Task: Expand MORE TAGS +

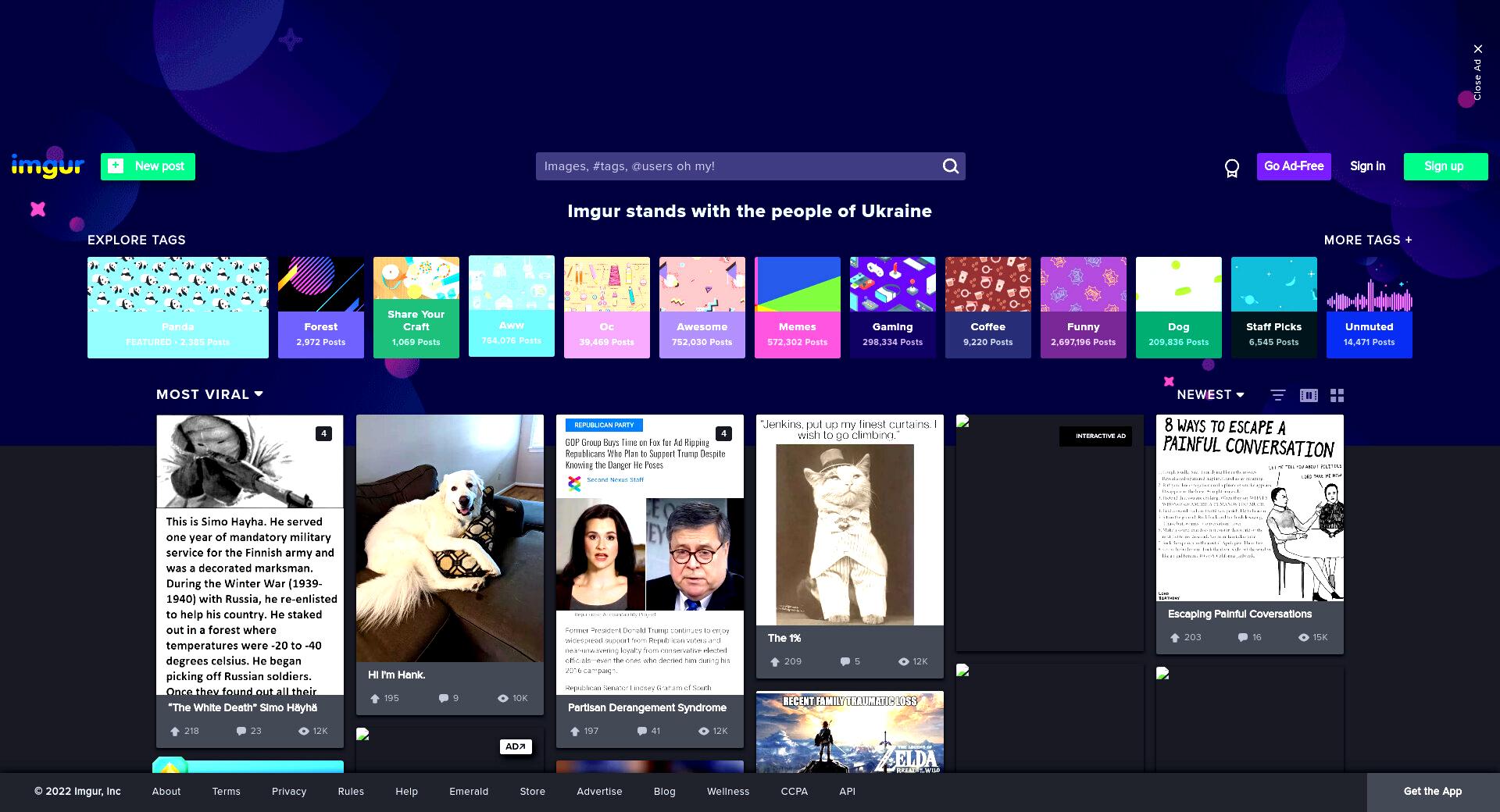Action: (x=1368, y=240)
